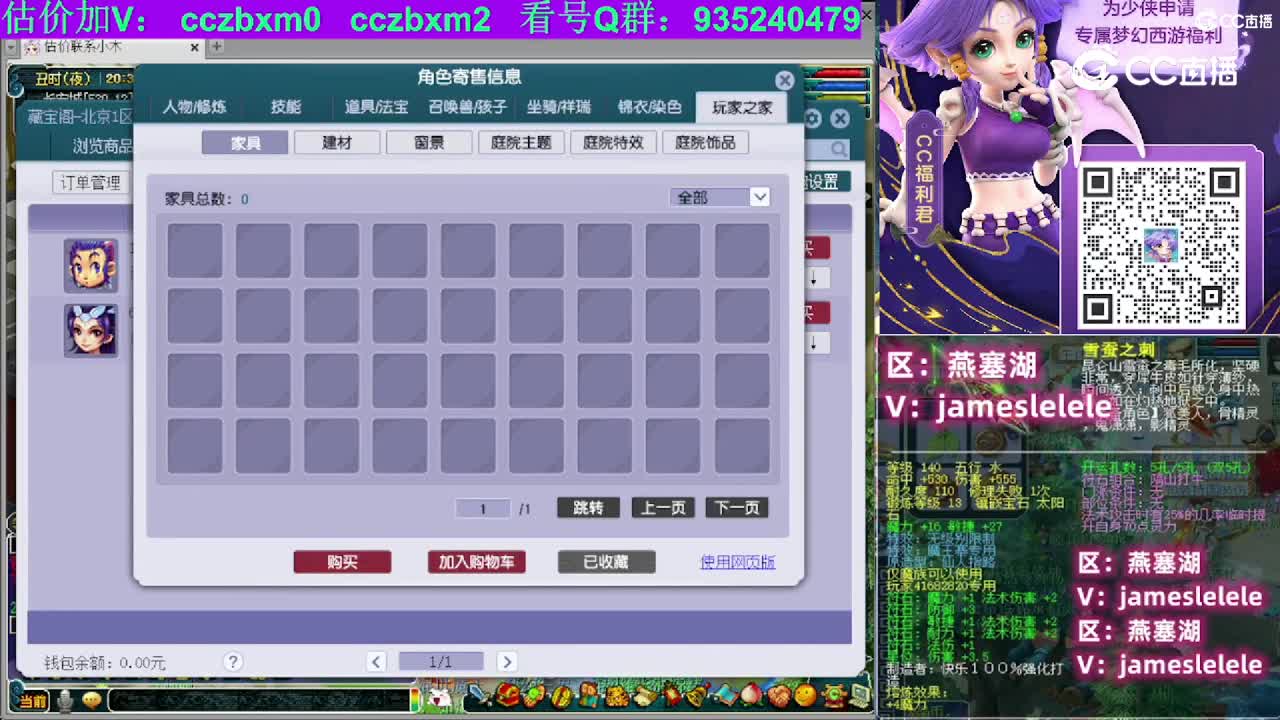Open a new tab with plus

point(216,46)
